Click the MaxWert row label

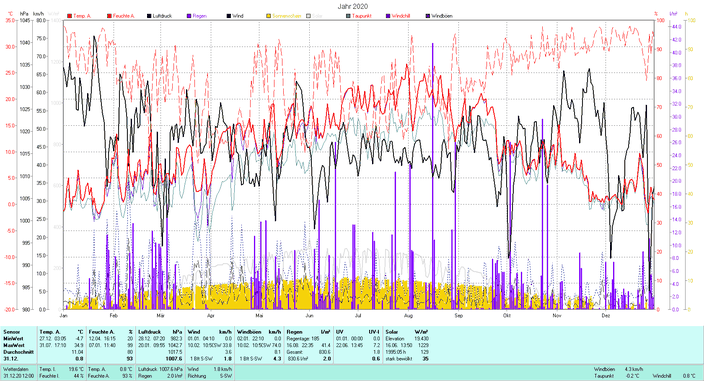click(14, 345)
